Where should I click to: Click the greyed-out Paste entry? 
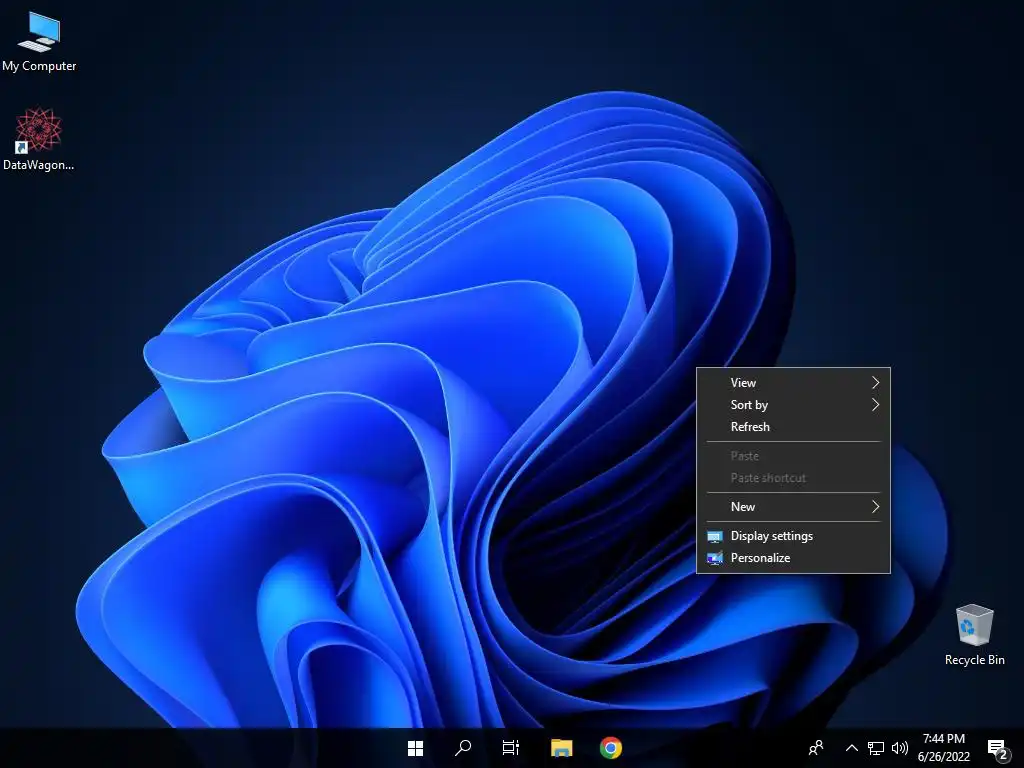coord(793,456)
